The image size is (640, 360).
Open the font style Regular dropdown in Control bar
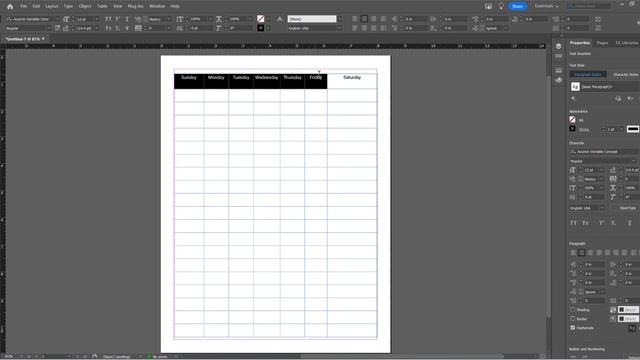[x=49, y=28]
